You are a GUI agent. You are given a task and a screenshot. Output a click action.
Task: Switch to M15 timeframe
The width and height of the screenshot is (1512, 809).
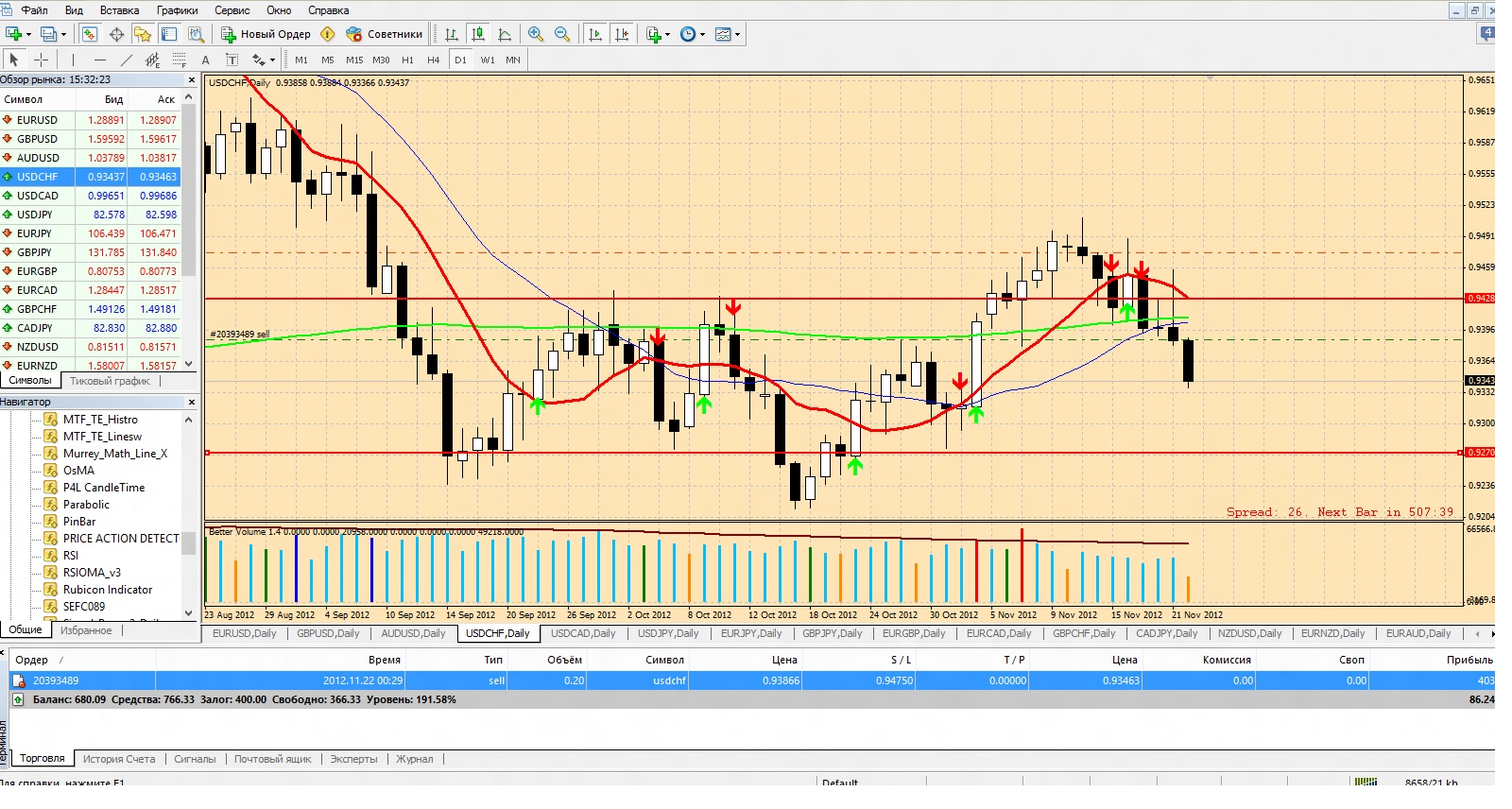[x=354, y=60]
